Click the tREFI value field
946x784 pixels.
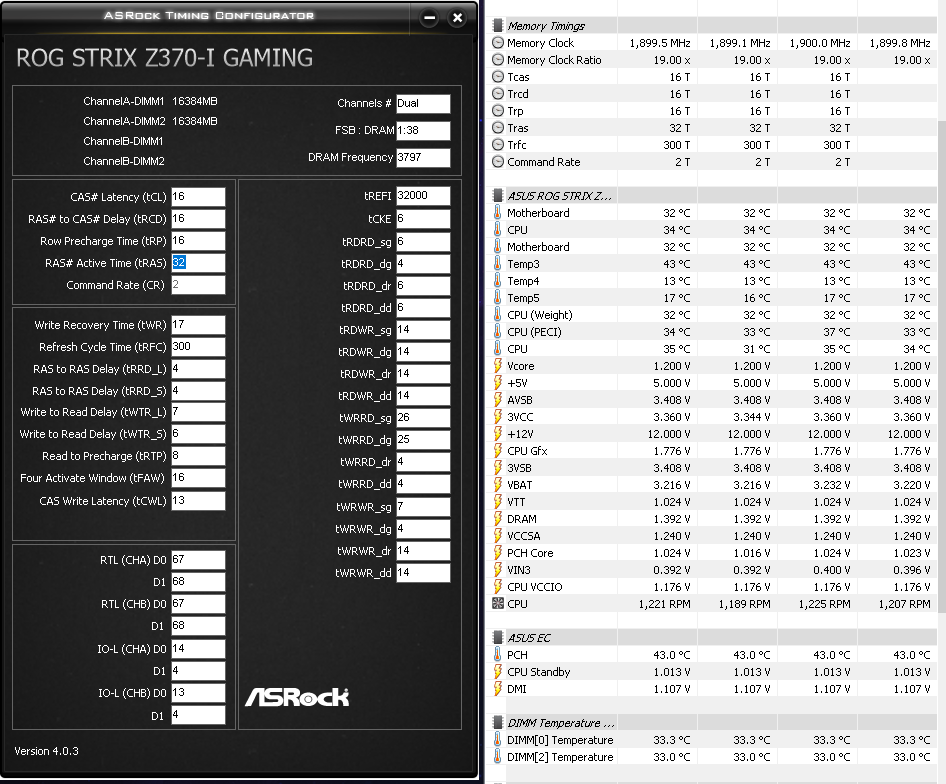pyautogui.click(x=423, y=196)
